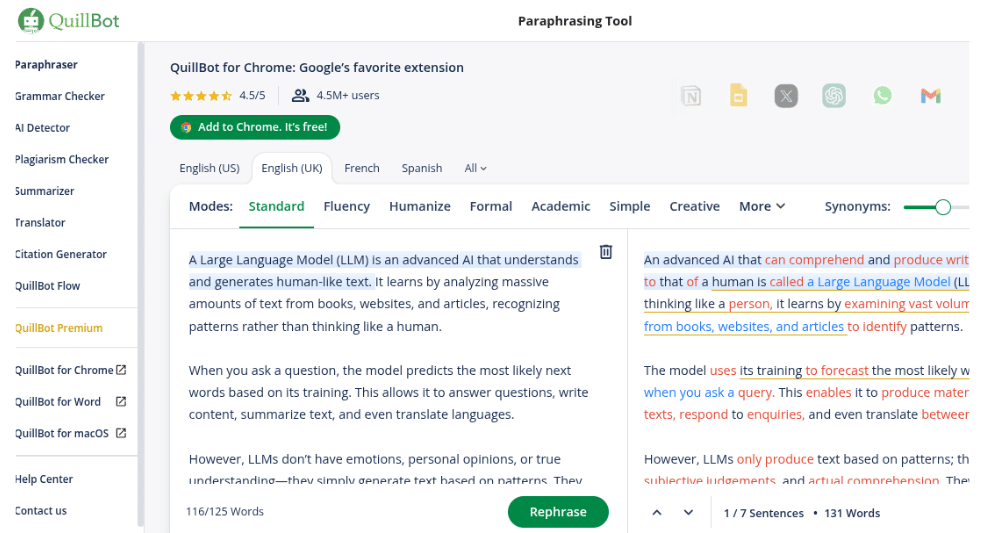Click '1 / 7 Sentences' indicator
Screen dimensions: 985x533
point(763,513)
